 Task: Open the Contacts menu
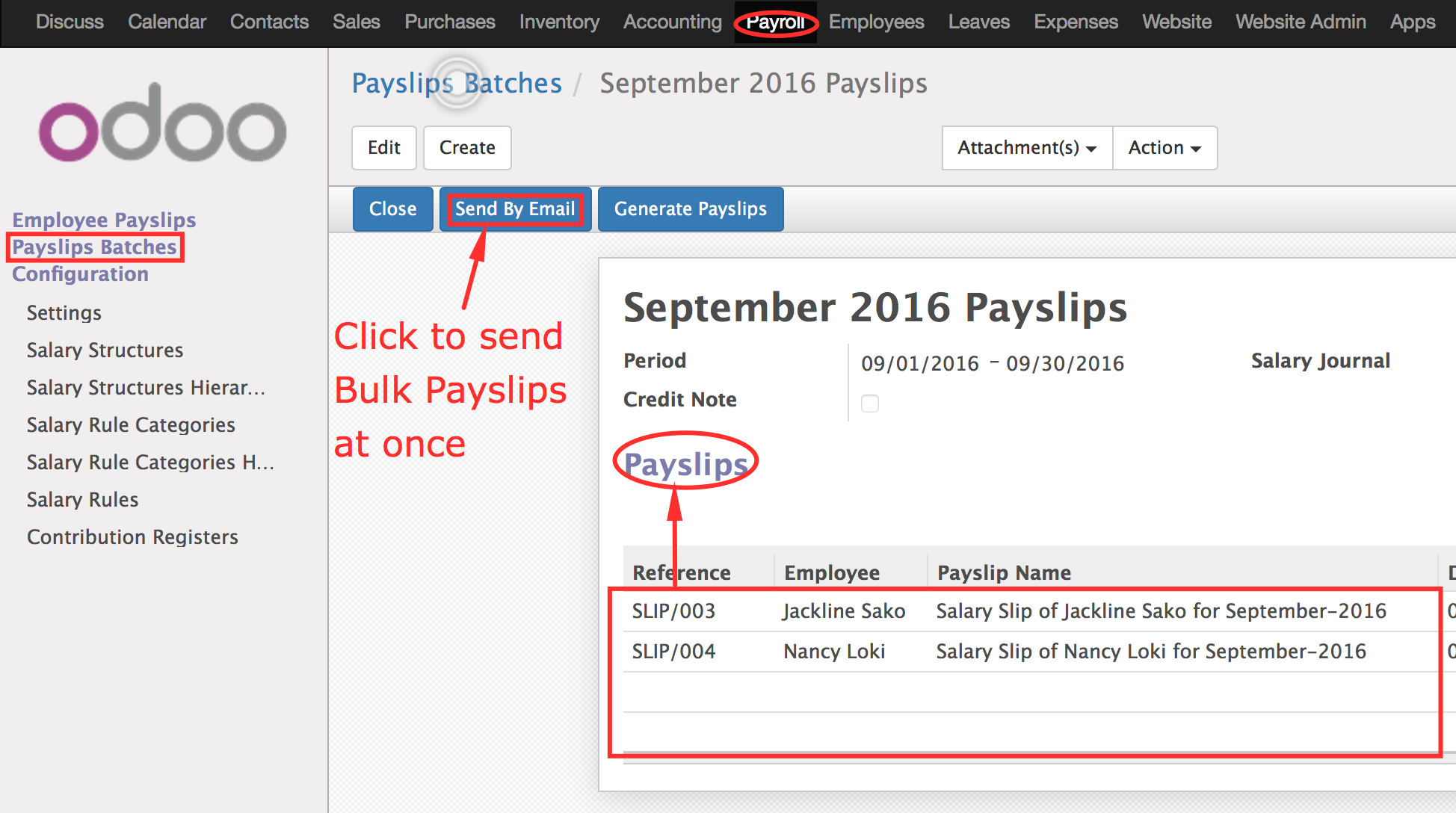(269, 22)
